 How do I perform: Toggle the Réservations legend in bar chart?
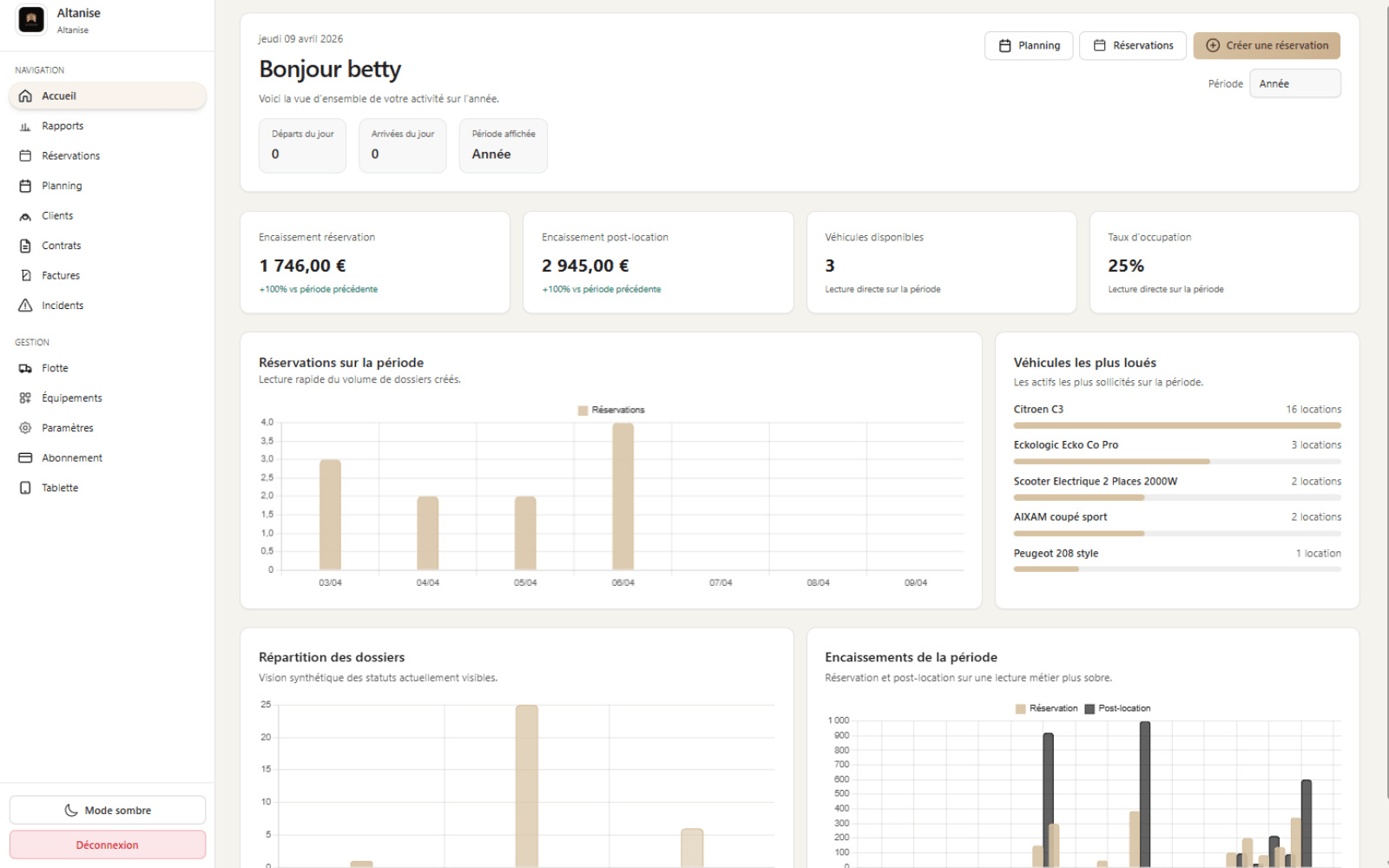pyautogui.click(x=611, y=410)
